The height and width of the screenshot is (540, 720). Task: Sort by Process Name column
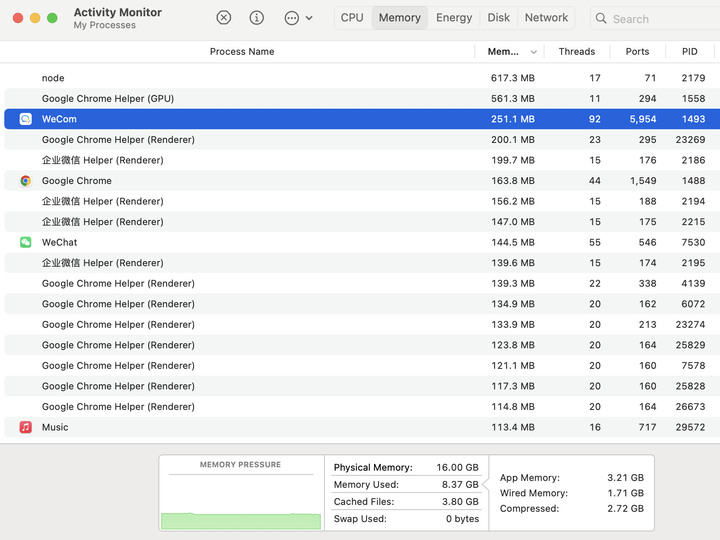coord(242,51)
